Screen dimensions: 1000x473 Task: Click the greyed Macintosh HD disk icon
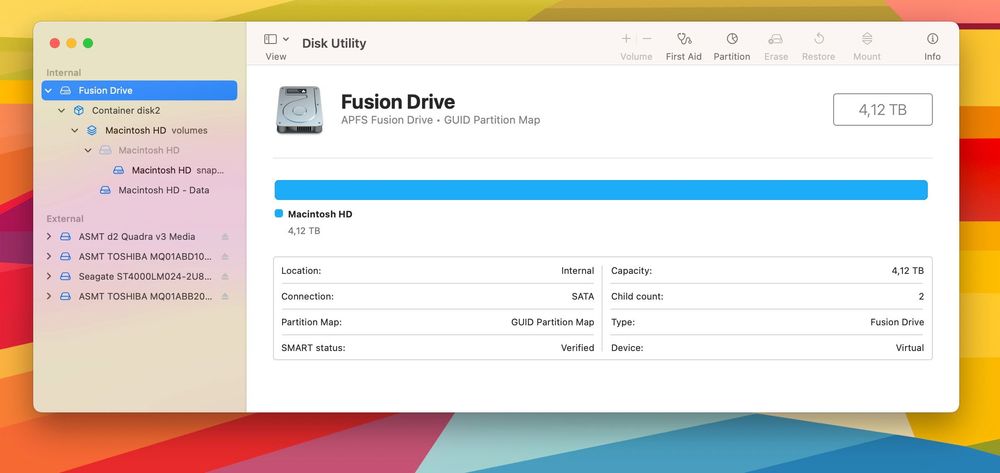(x=105, y=150)
